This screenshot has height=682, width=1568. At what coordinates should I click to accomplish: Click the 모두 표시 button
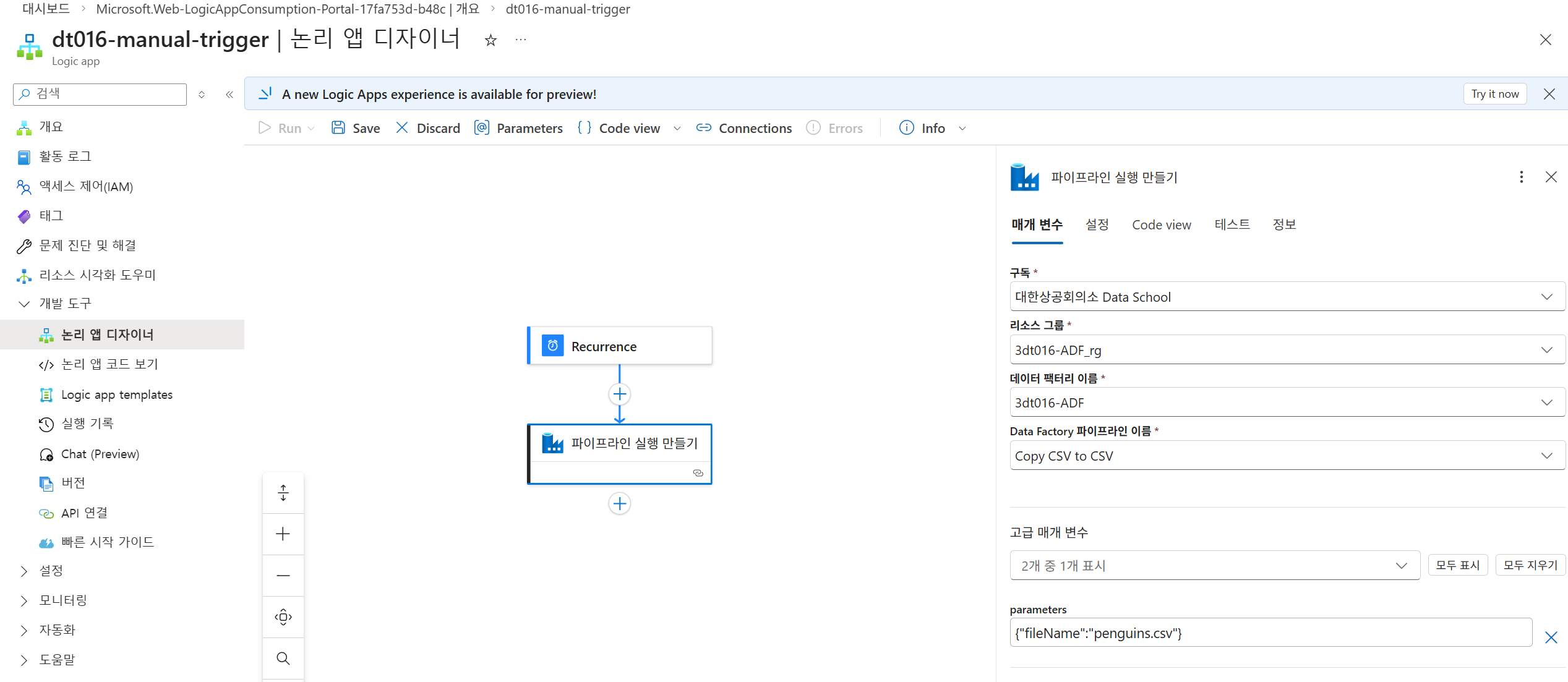click(x=1457, y=565)
